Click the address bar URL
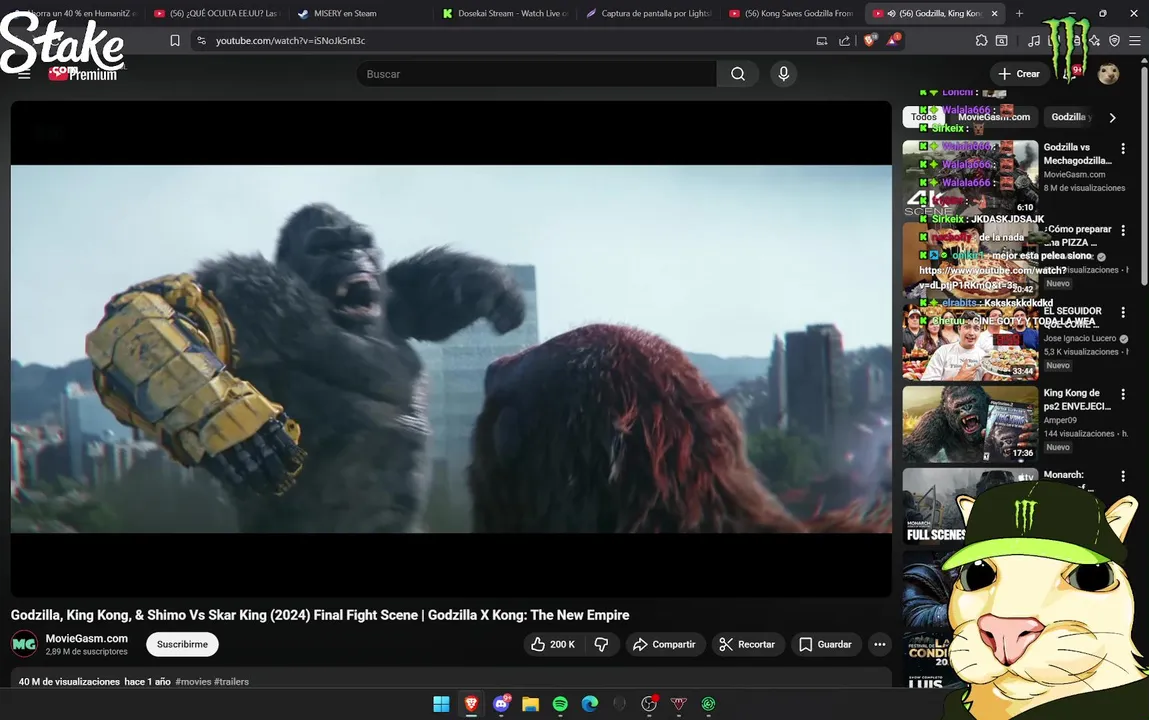 pos(290,41)
